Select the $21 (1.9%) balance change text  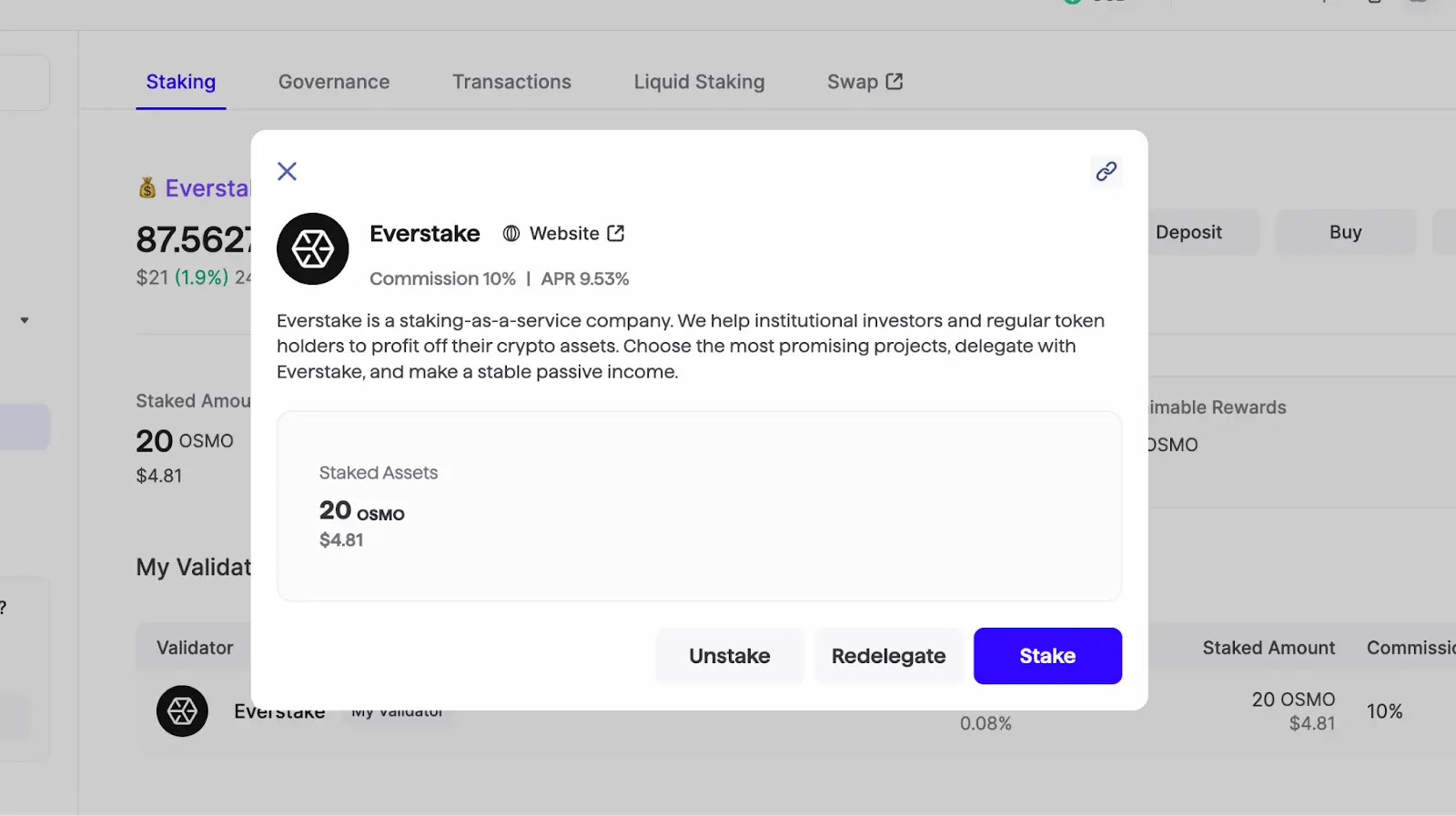coord(182,277)
